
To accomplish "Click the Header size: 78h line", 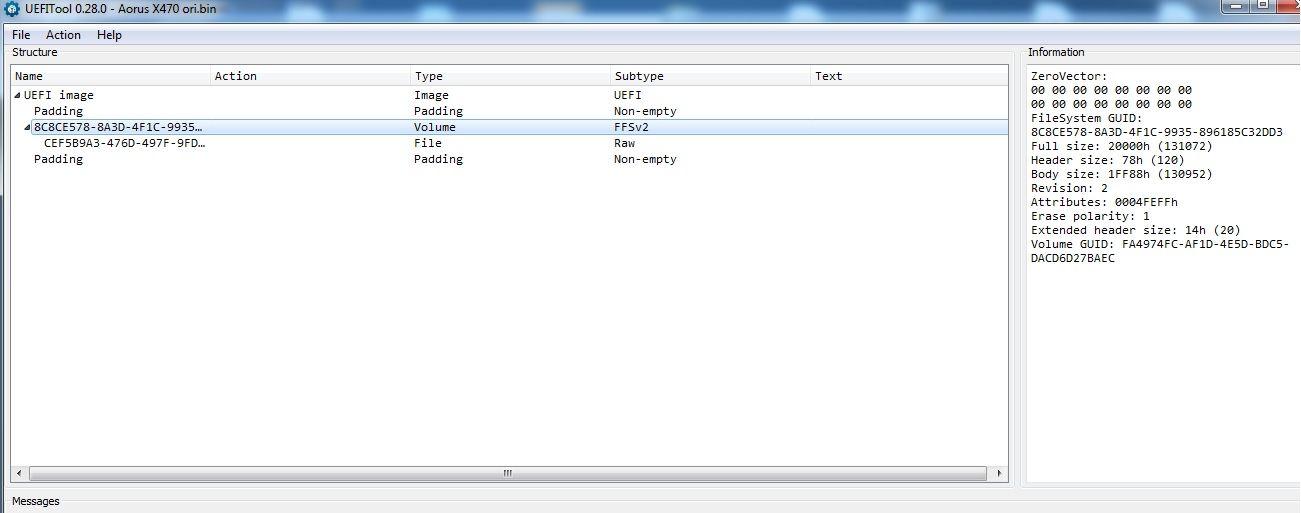I will pyautogui.click(x=1107, y=160).
